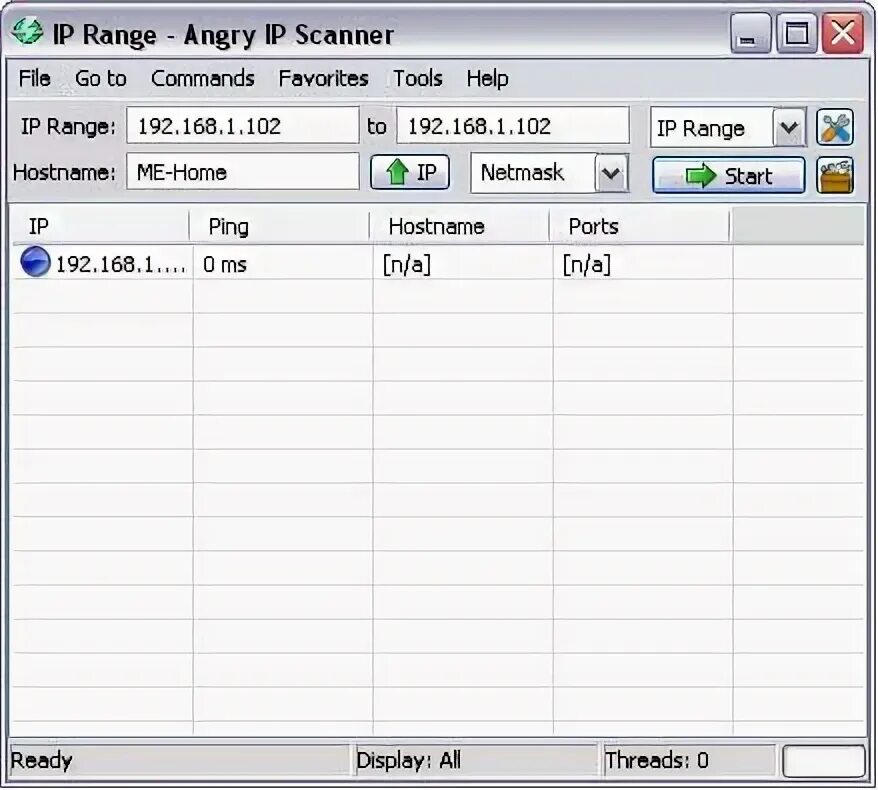This screenshot has height=790, width=878.
Task: Click the ending IP address field
Action: (x=513, y=125)
